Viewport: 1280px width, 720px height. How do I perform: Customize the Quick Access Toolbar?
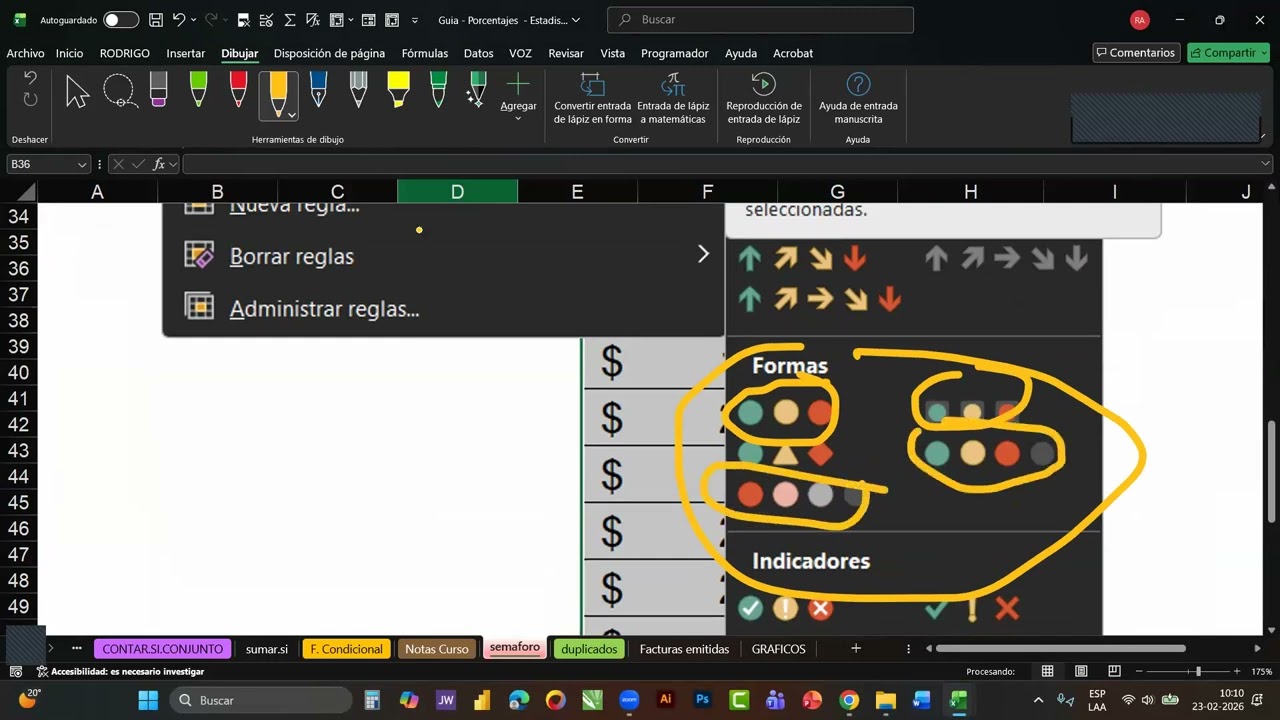(415, 20)
